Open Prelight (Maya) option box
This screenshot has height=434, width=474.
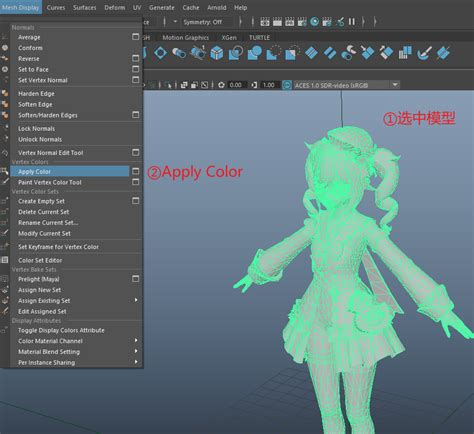(136, 278)
